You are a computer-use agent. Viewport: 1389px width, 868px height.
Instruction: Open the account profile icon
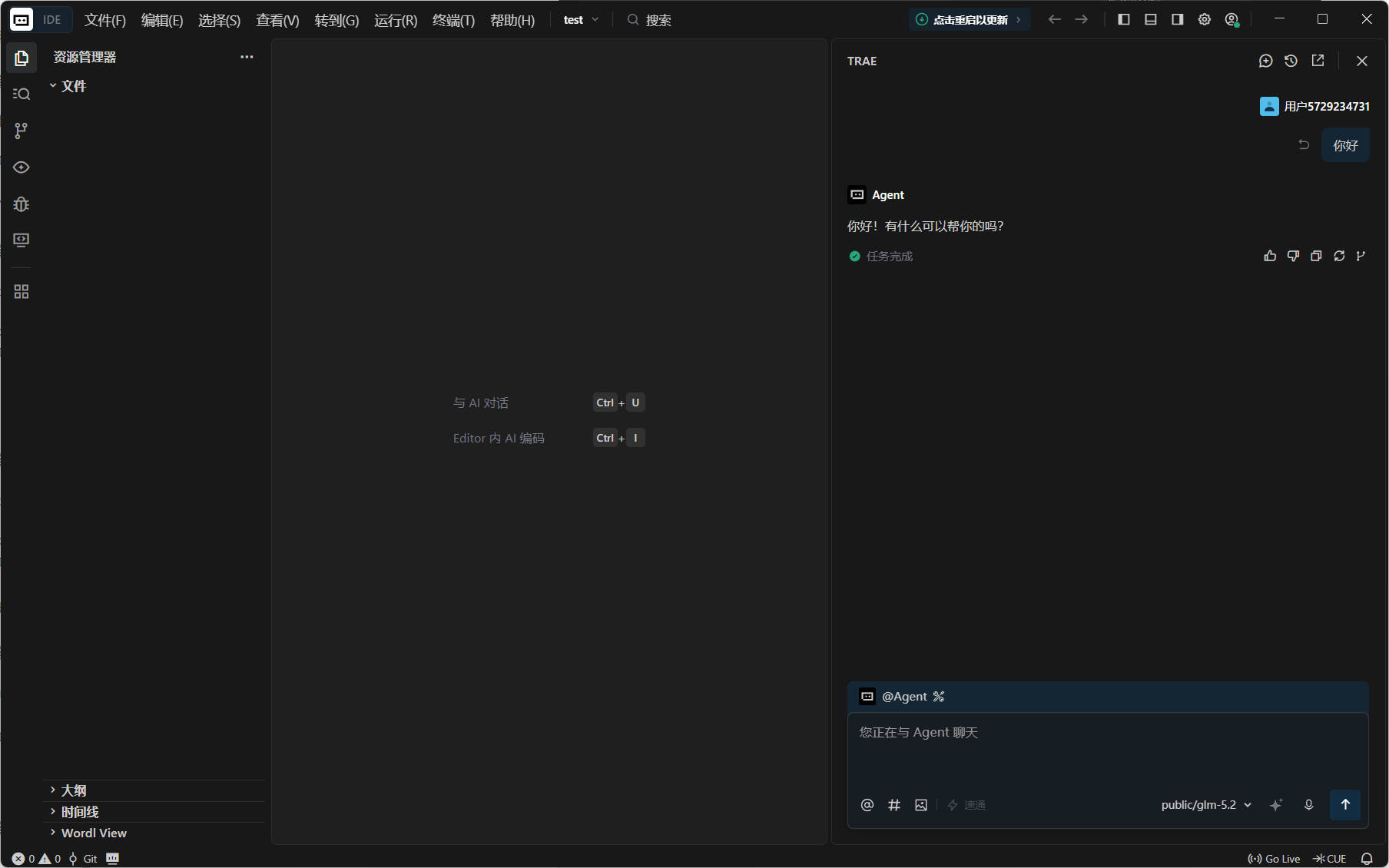tap(1232, 20)
